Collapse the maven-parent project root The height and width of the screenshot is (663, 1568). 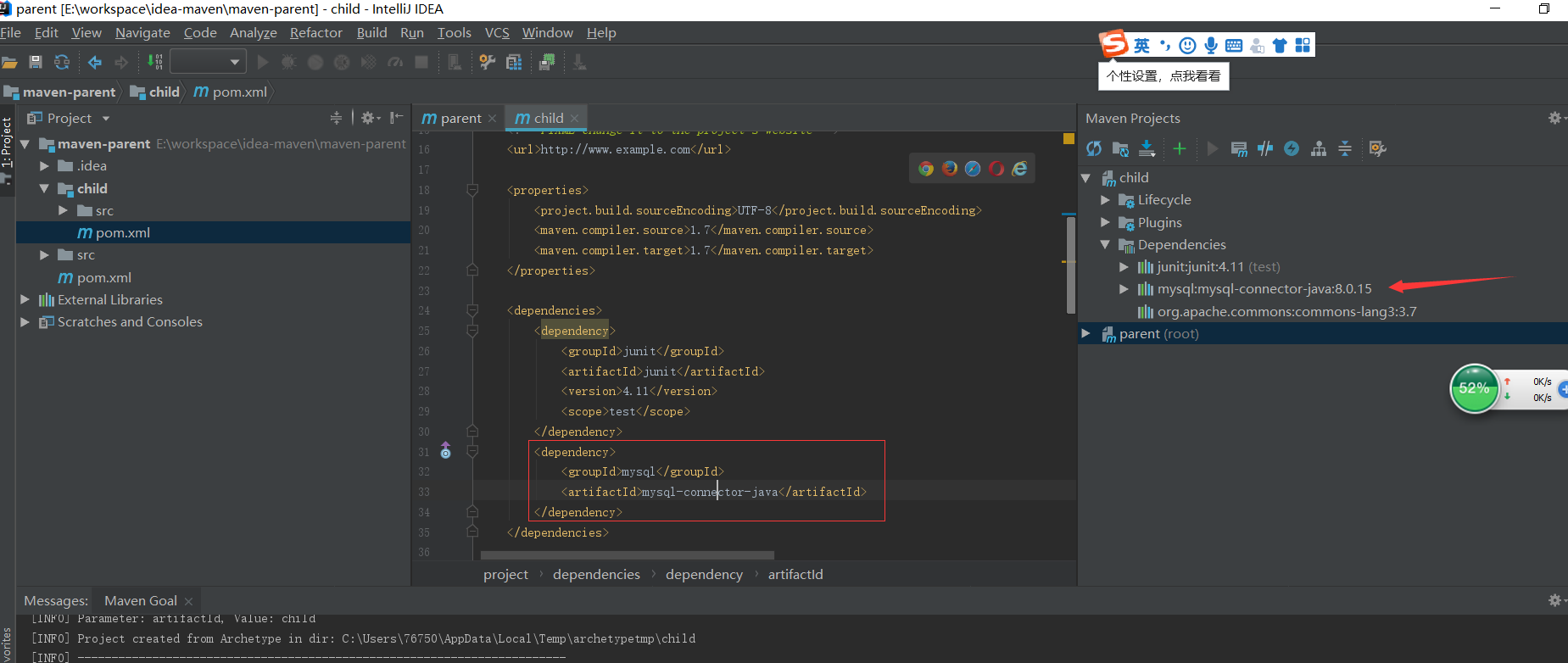25,144
